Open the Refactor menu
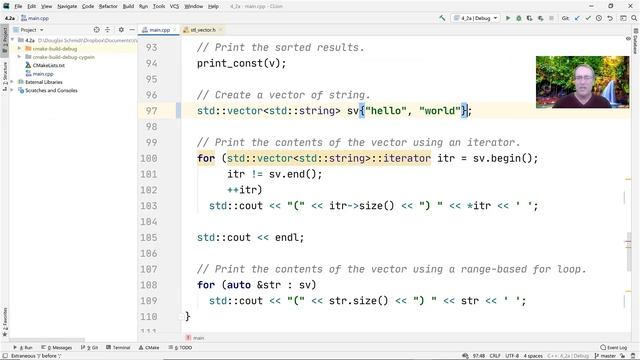 pos(108,6)
